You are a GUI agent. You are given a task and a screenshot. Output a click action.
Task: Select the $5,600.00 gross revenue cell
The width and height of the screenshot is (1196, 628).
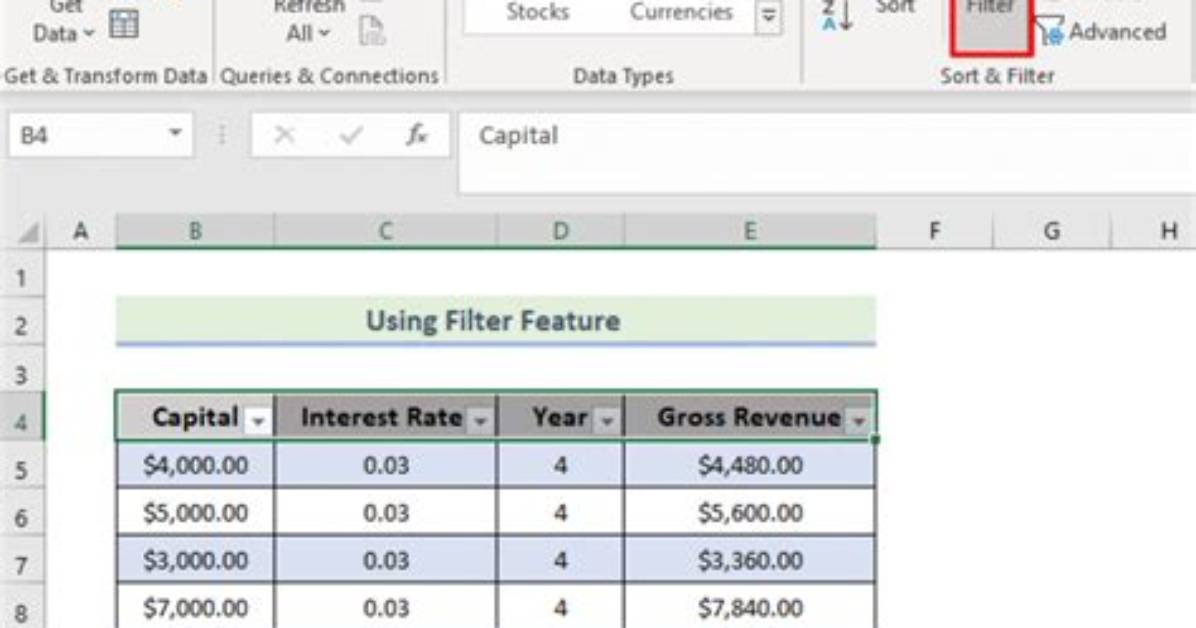[751, 512]
